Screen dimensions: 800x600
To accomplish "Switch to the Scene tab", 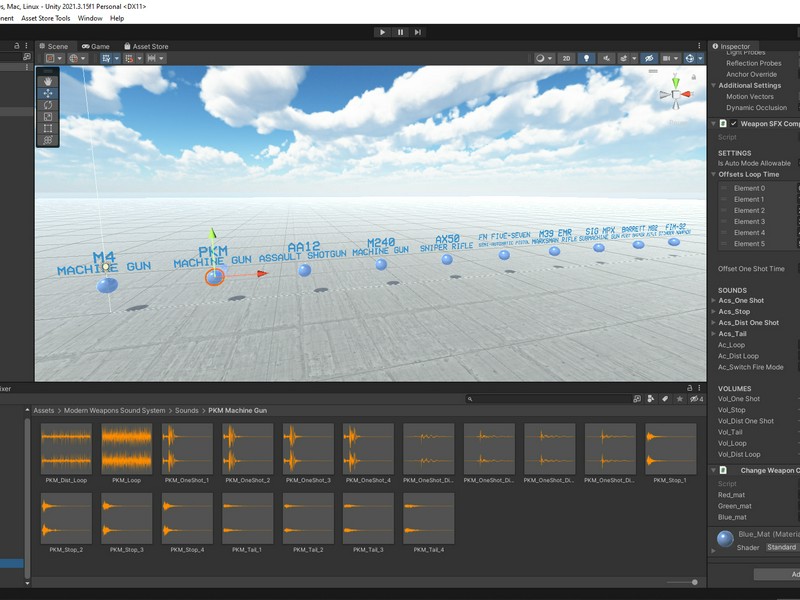I will tap(54, 46).
